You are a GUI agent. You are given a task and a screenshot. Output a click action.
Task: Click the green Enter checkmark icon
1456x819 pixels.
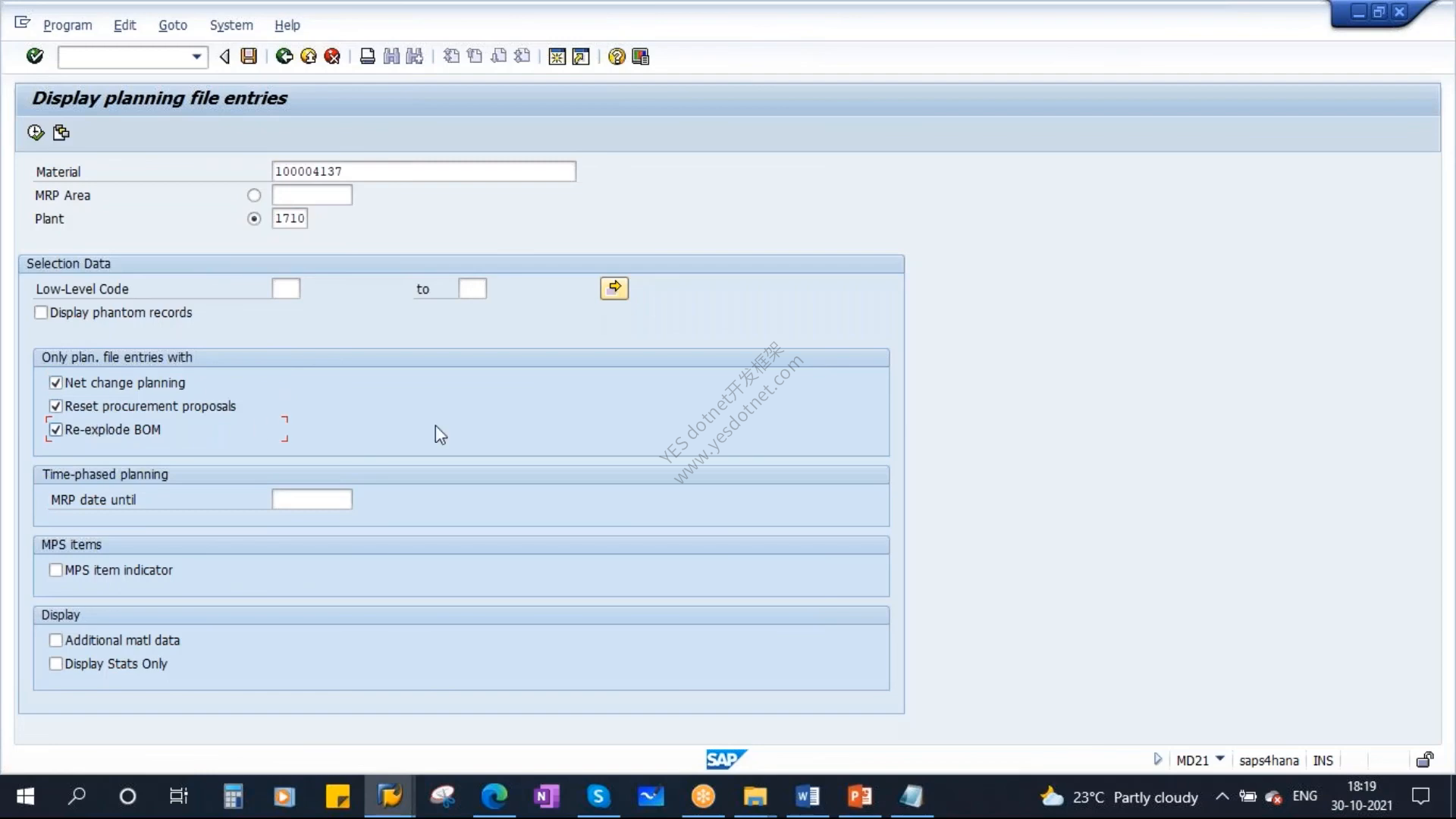(35, 56)
